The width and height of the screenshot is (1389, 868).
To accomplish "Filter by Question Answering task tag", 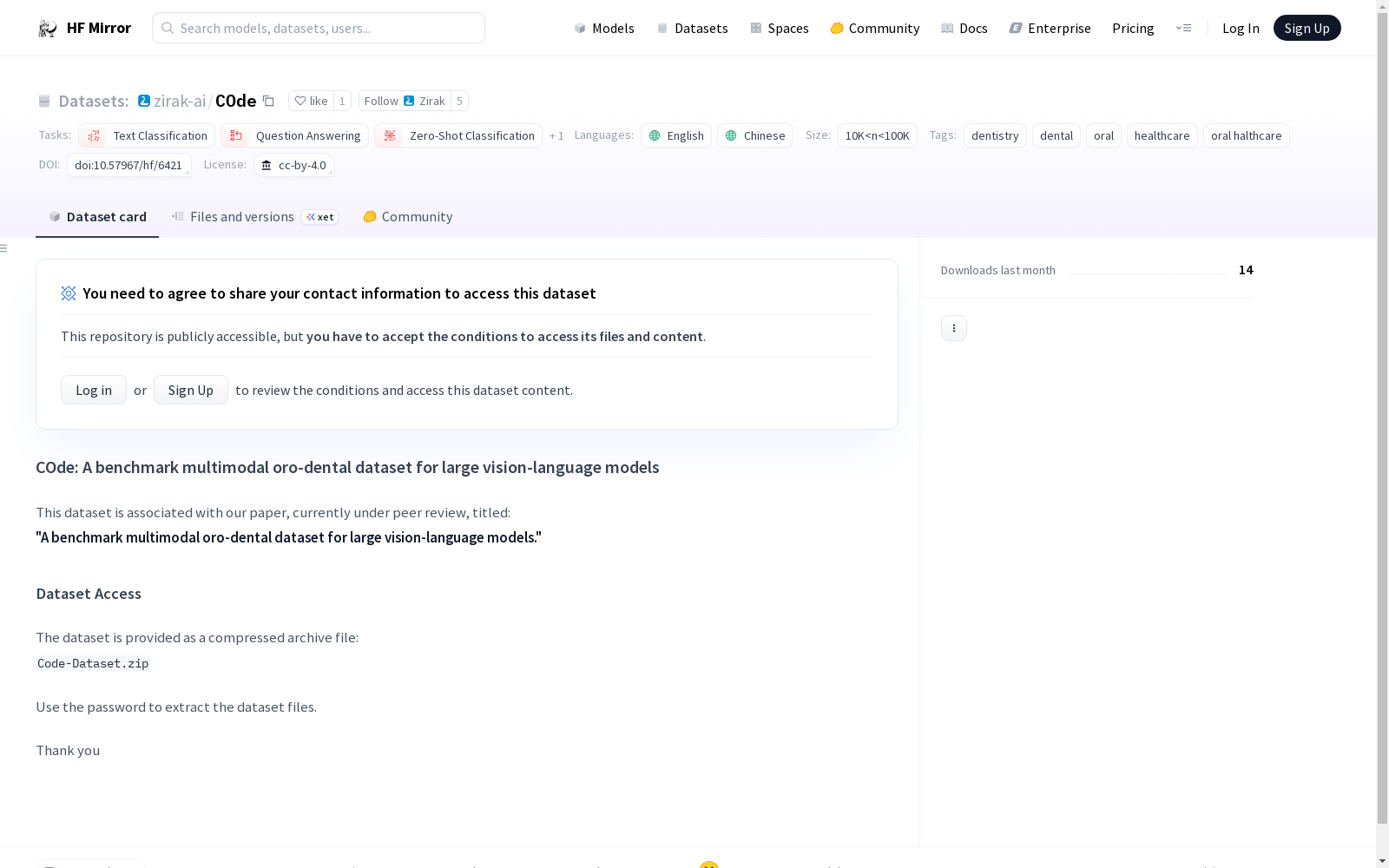I will click(x=295, y=136).
